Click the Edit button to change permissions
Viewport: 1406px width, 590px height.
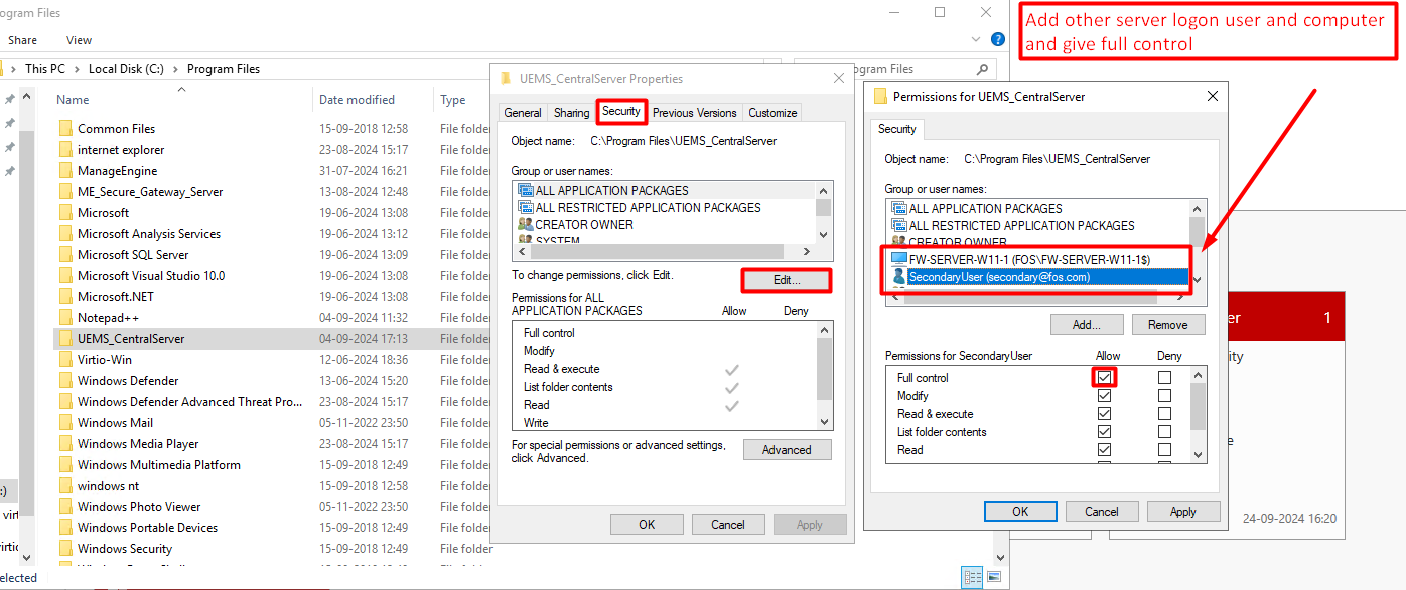click(786, 280)
